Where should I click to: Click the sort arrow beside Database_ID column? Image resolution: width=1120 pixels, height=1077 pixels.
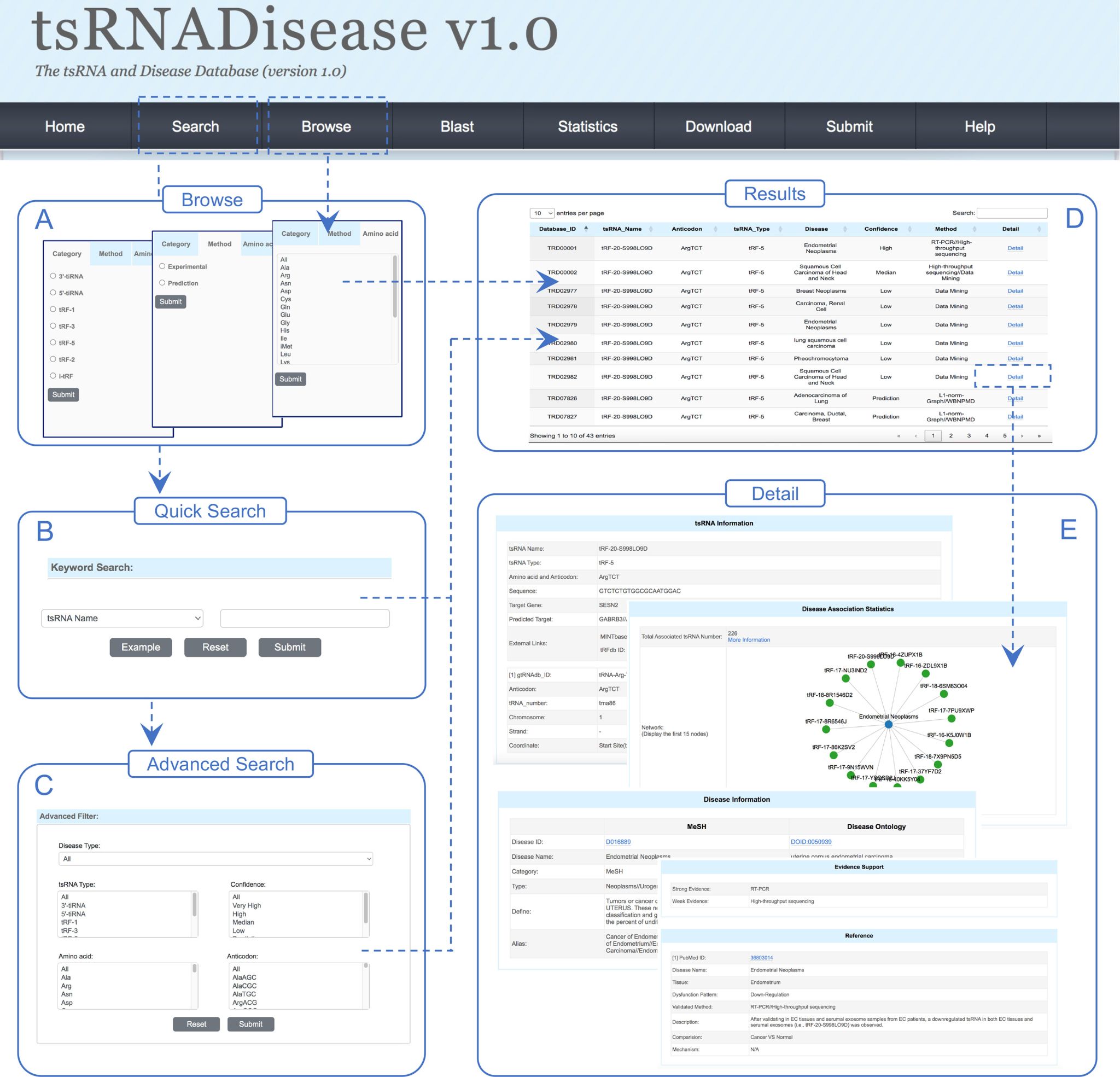(586, 229)
